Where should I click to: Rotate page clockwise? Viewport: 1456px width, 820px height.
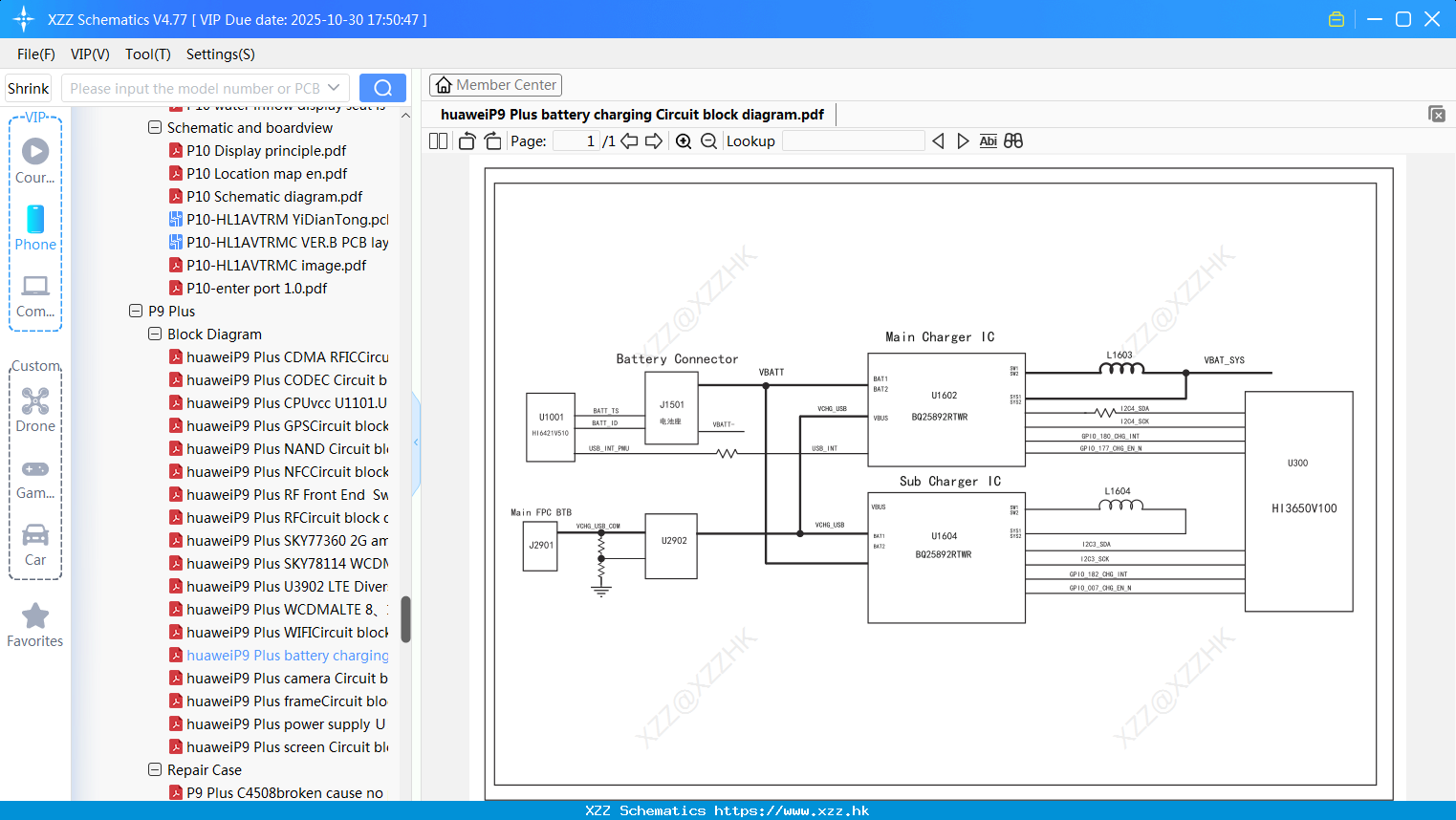tap(492, 141)
